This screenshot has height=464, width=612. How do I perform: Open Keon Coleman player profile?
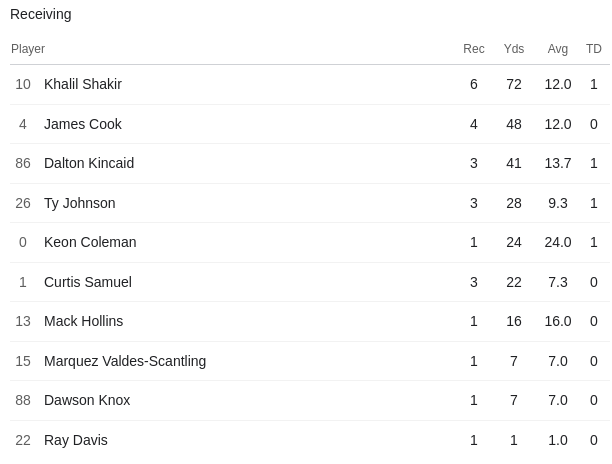click(90, 242)
